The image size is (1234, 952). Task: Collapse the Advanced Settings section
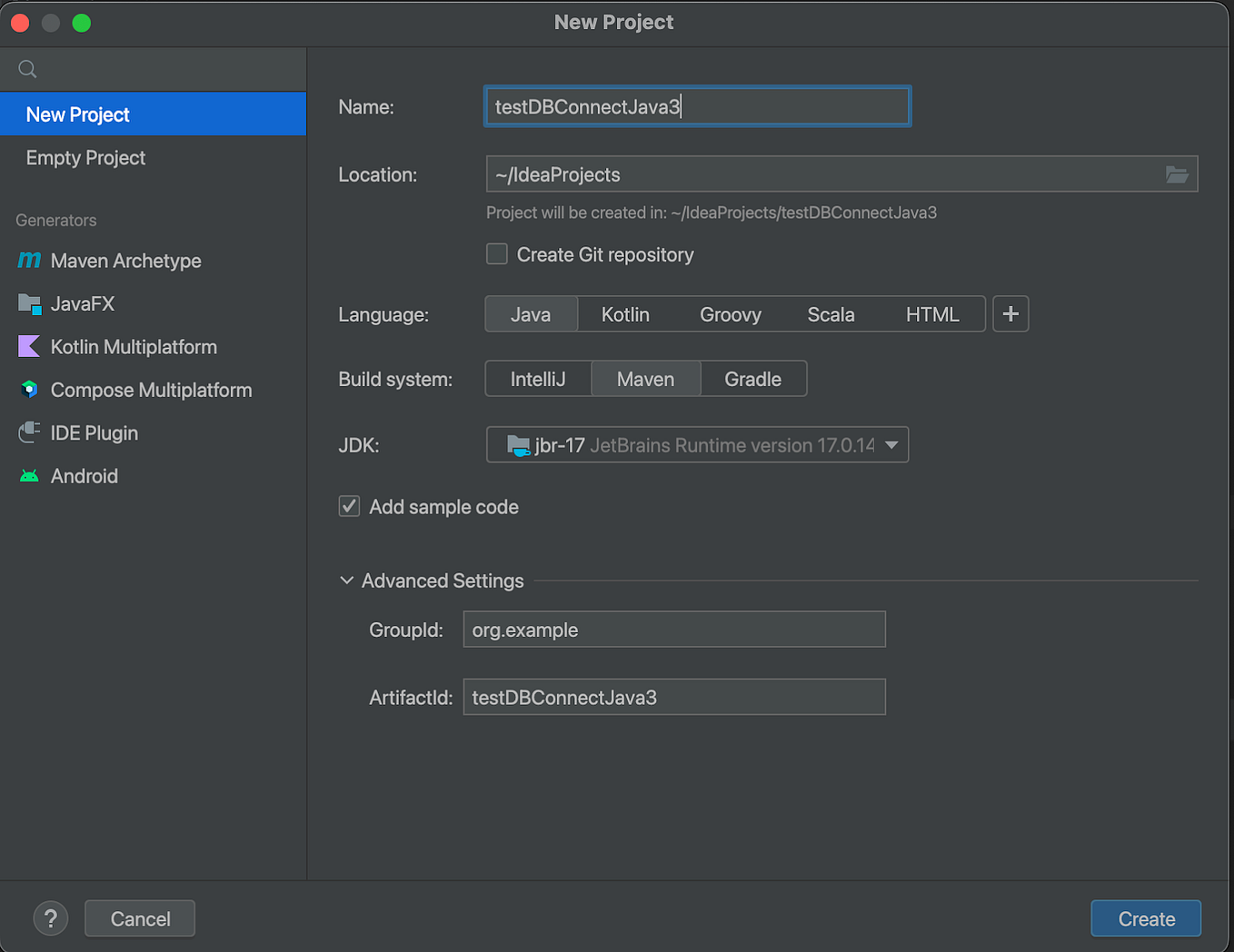pyautogui.click(x=346, y=580)
